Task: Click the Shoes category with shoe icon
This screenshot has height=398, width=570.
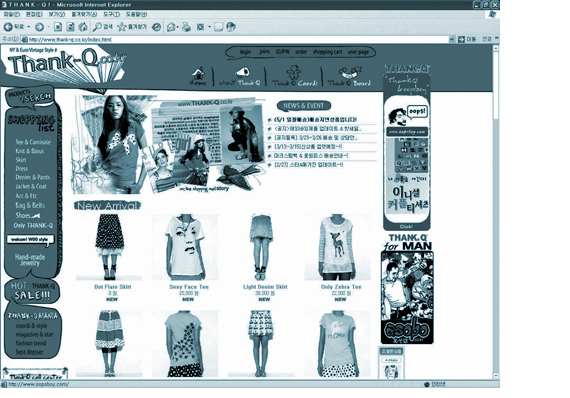Action: (28, 215)
